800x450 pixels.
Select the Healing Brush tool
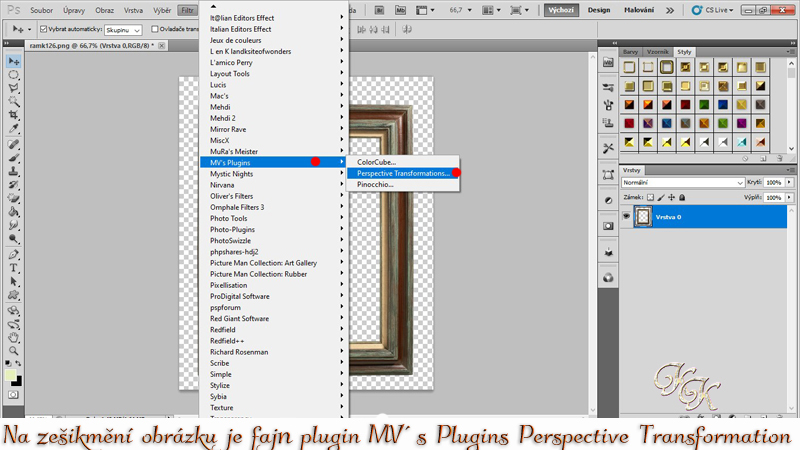[x=13, y=144]
